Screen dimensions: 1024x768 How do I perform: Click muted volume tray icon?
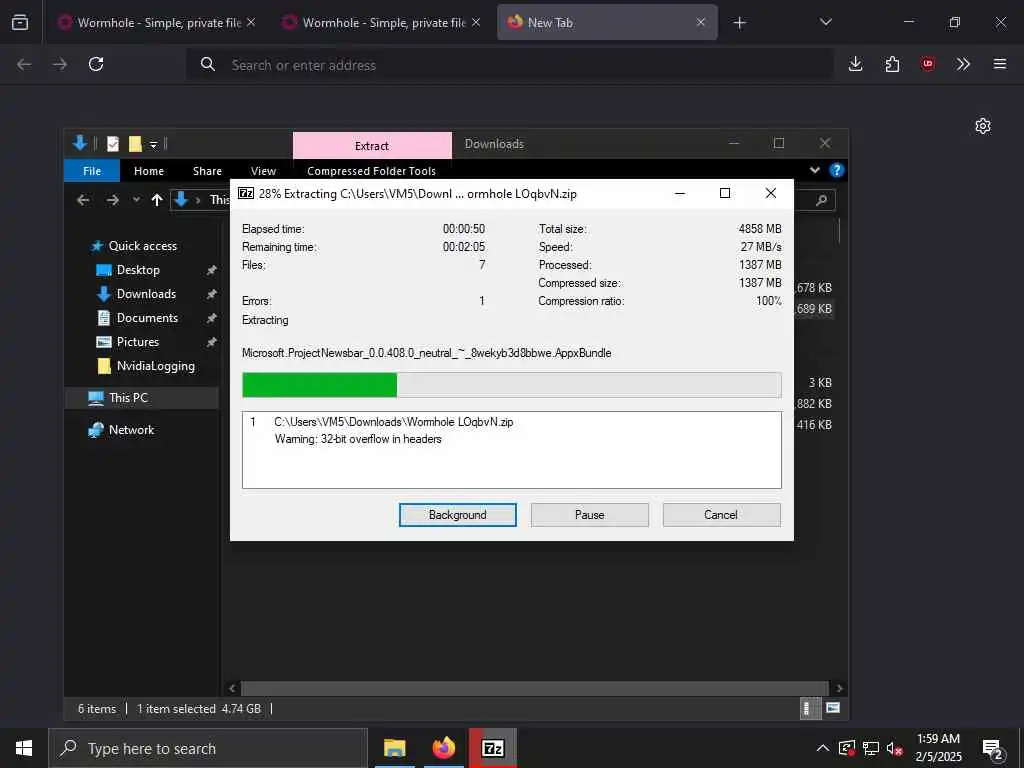point(894,748)
